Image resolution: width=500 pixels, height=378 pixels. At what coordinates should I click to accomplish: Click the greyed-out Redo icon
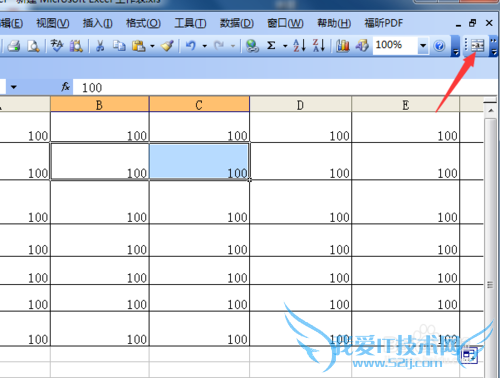(219, 45)
